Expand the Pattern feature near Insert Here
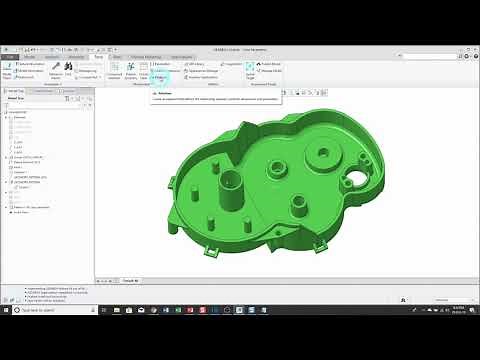Screen dimensions: 480x360 6,207
